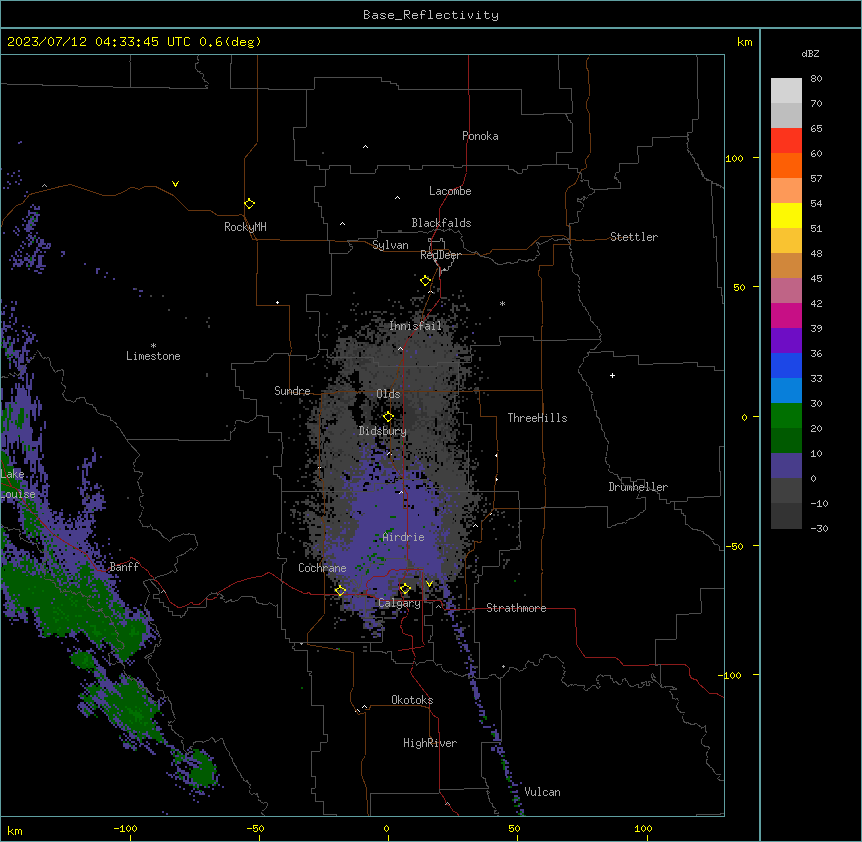Select the bright green 20-30 dBZ swatch
Screen dimensions: 862x842
coord(786,416)
